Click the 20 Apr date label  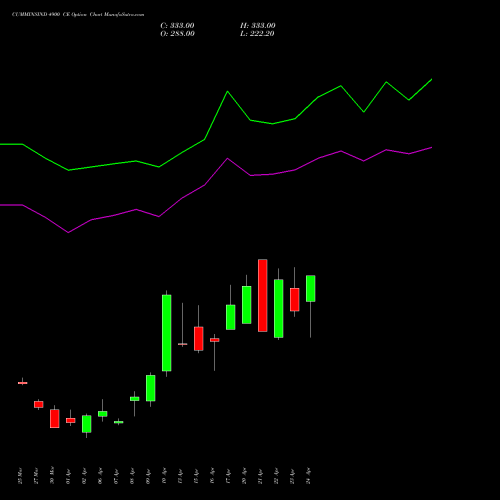pyautogui.click(x=244, y=476)
